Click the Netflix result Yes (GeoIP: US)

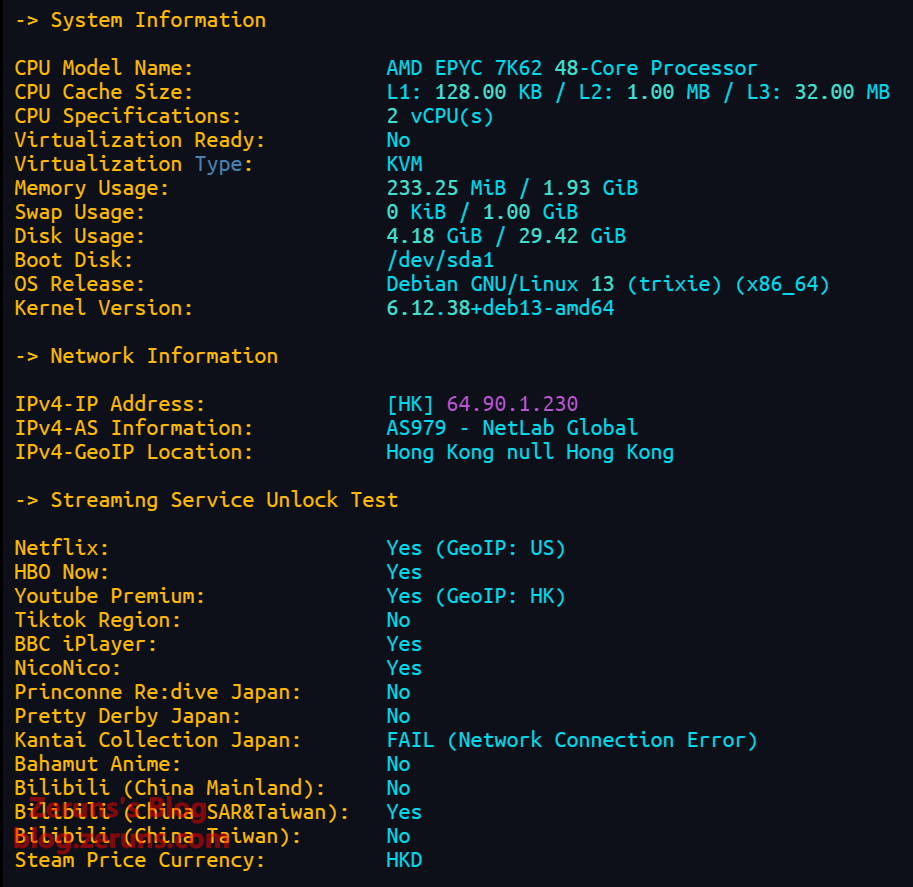[476, 548]
